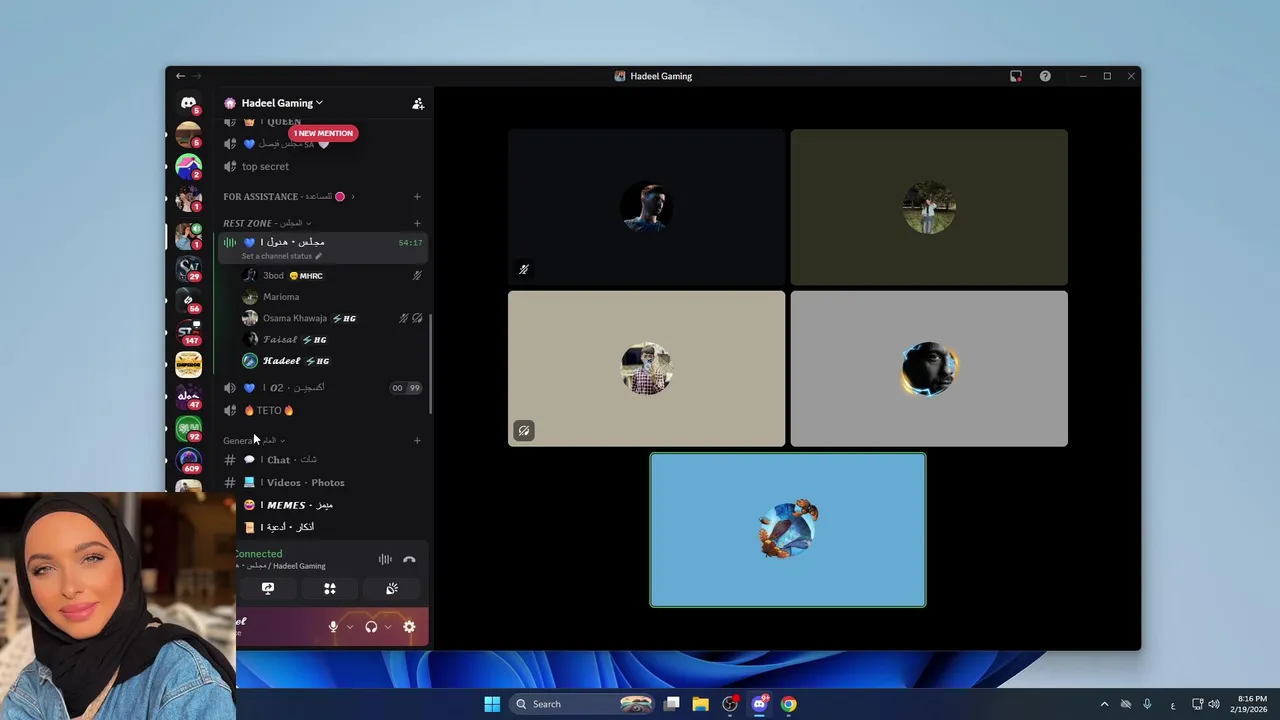
Task: Jump to the 1 NEW MENTION pill
Action: [x=323, y=133]
